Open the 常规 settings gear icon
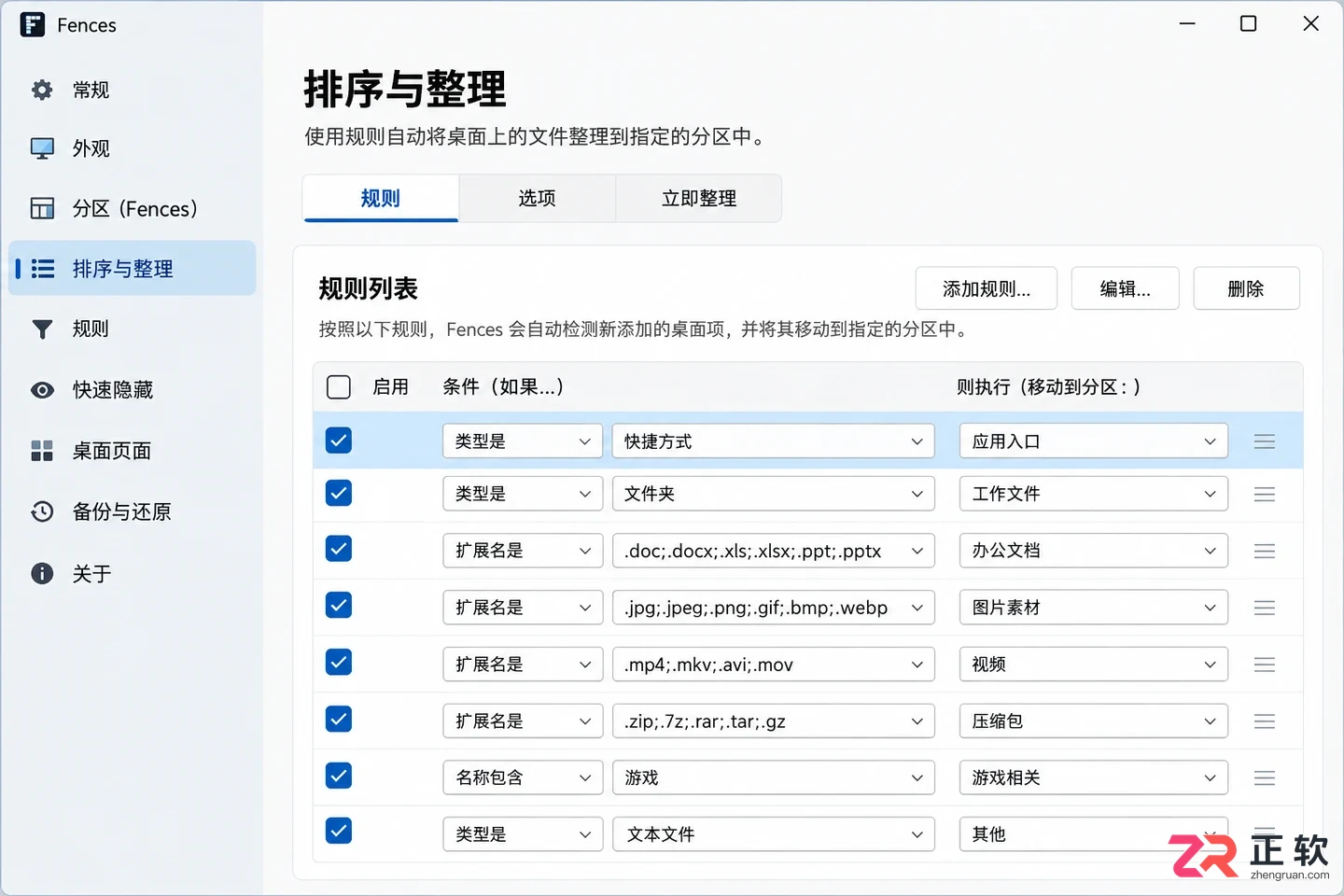 [x=42, y=90]
